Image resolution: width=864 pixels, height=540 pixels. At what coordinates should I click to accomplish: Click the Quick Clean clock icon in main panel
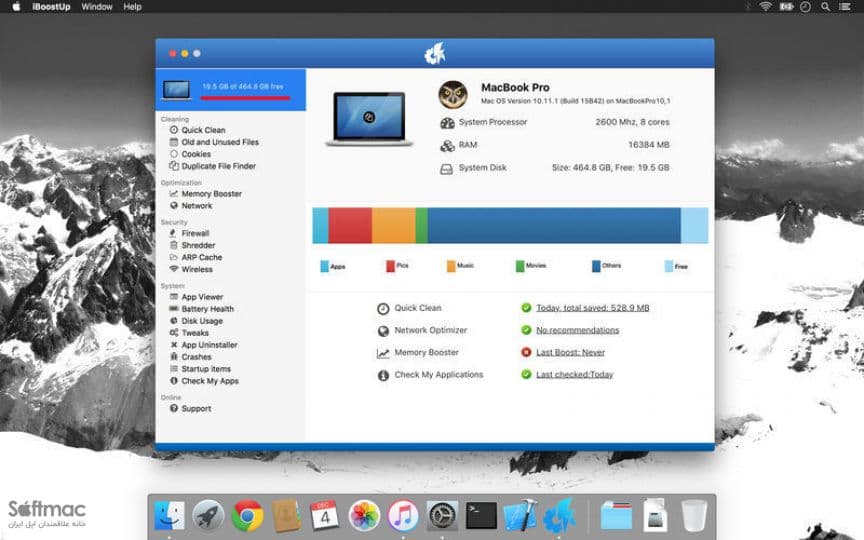point(383,309)
